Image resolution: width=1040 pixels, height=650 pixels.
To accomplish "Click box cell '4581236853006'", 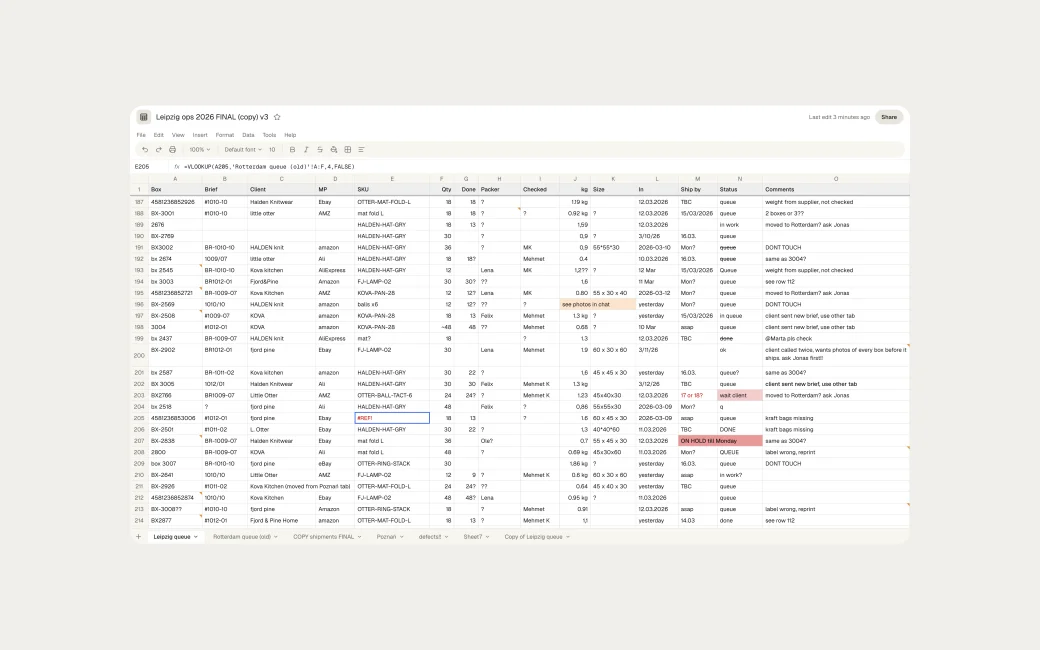I will coord(175,418).
